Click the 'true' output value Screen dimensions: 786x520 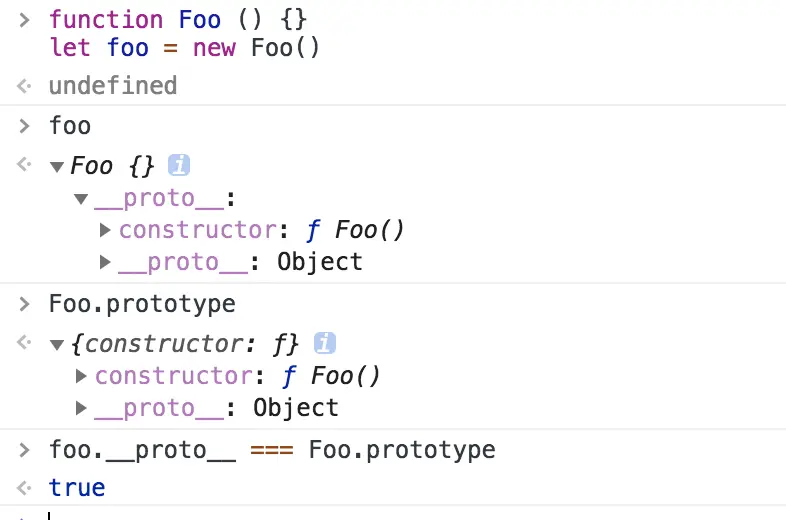click(77, 488)
